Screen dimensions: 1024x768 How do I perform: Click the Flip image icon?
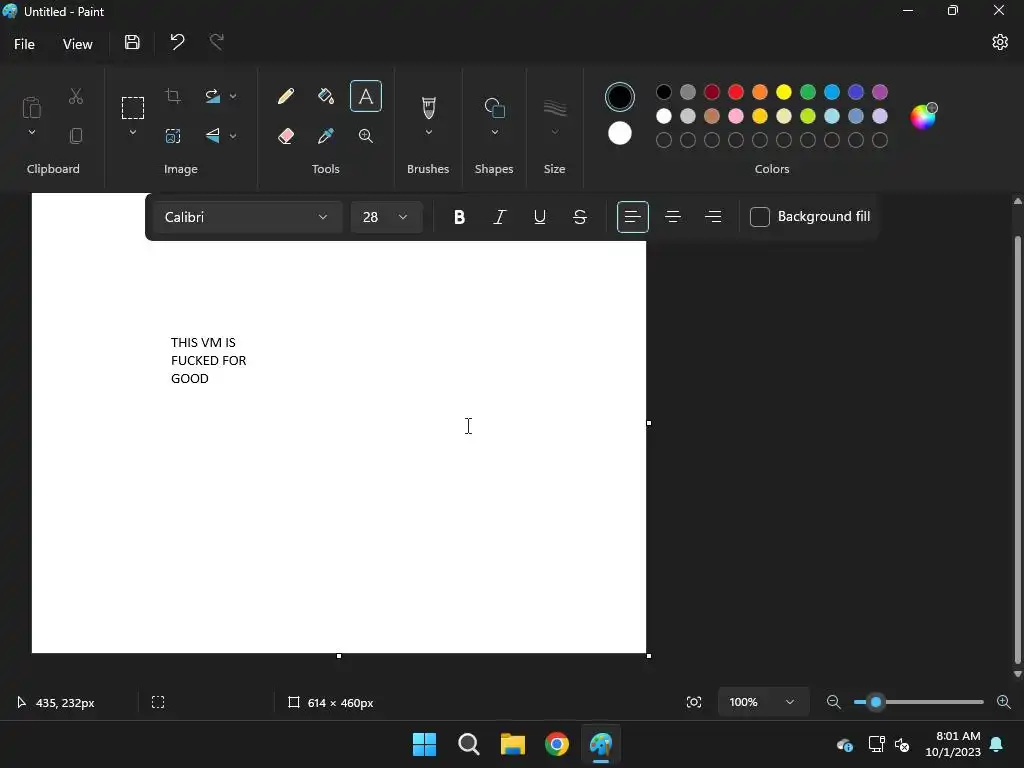pyautogui.click(x=212, y=136)
